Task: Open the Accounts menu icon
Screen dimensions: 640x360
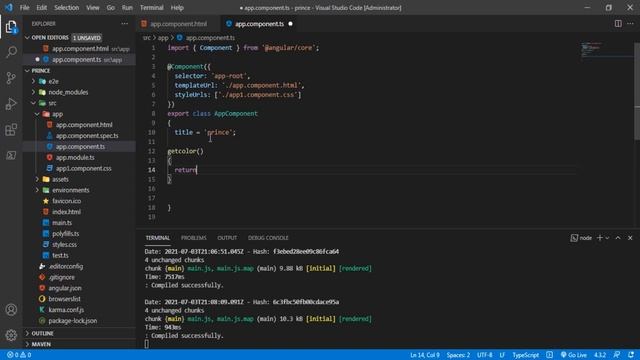Action: [x=11, y=310]
